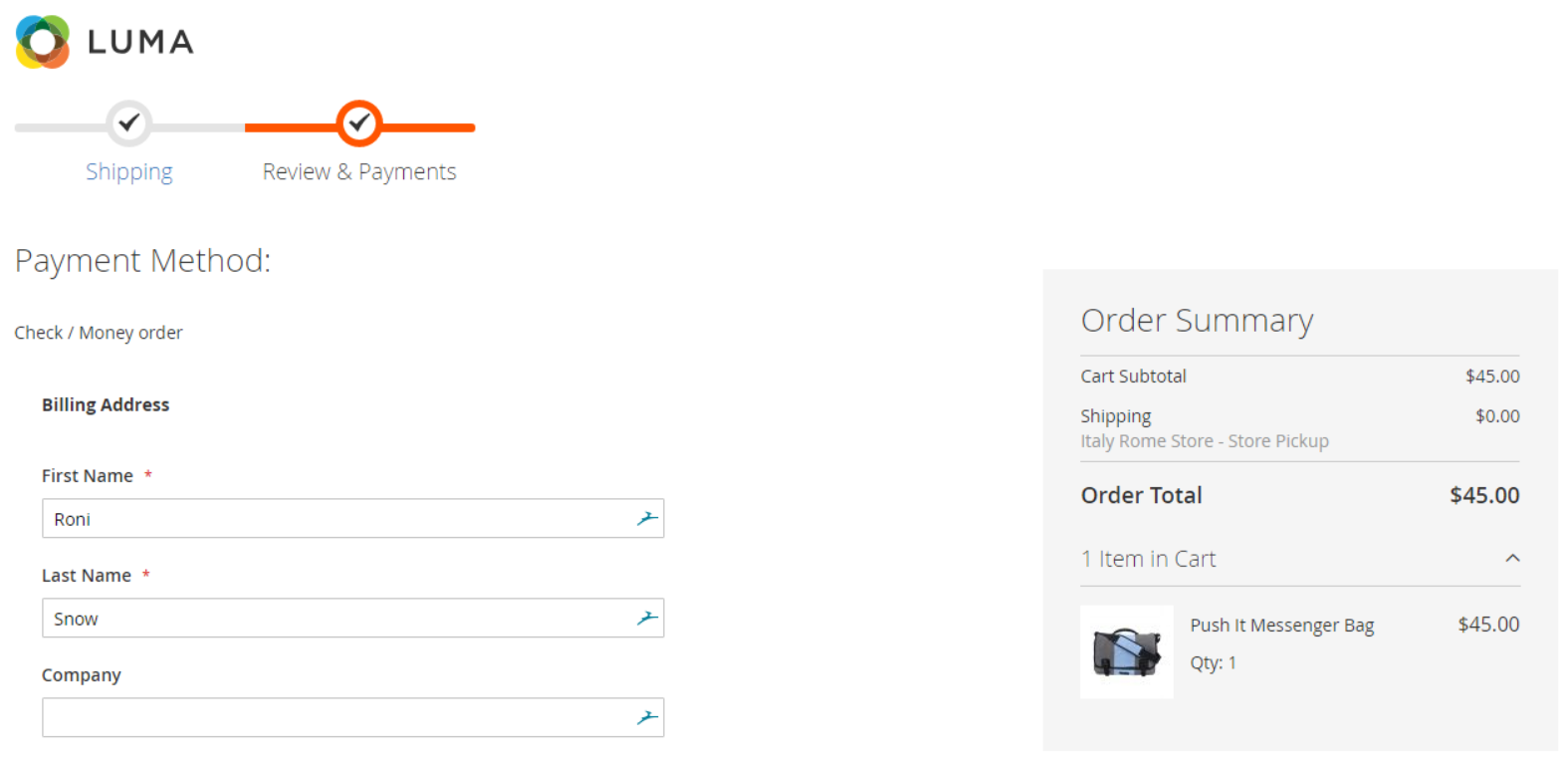Collapse cart items using the chevron arrow
The width and height of the screenshot is (1568, 760).
coord(1512,558)
